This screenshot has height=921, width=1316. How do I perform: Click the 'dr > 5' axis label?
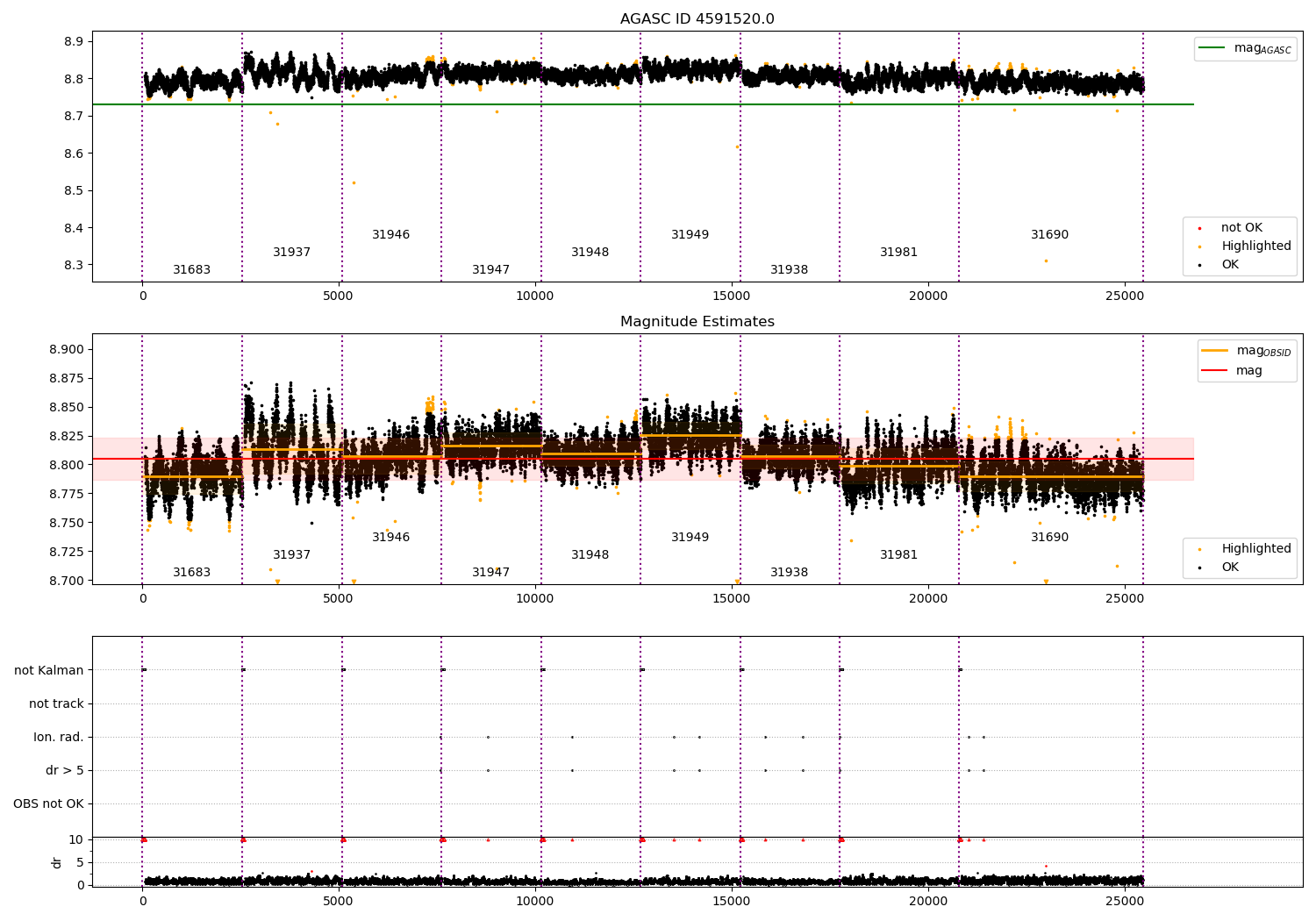coord(65,770)
